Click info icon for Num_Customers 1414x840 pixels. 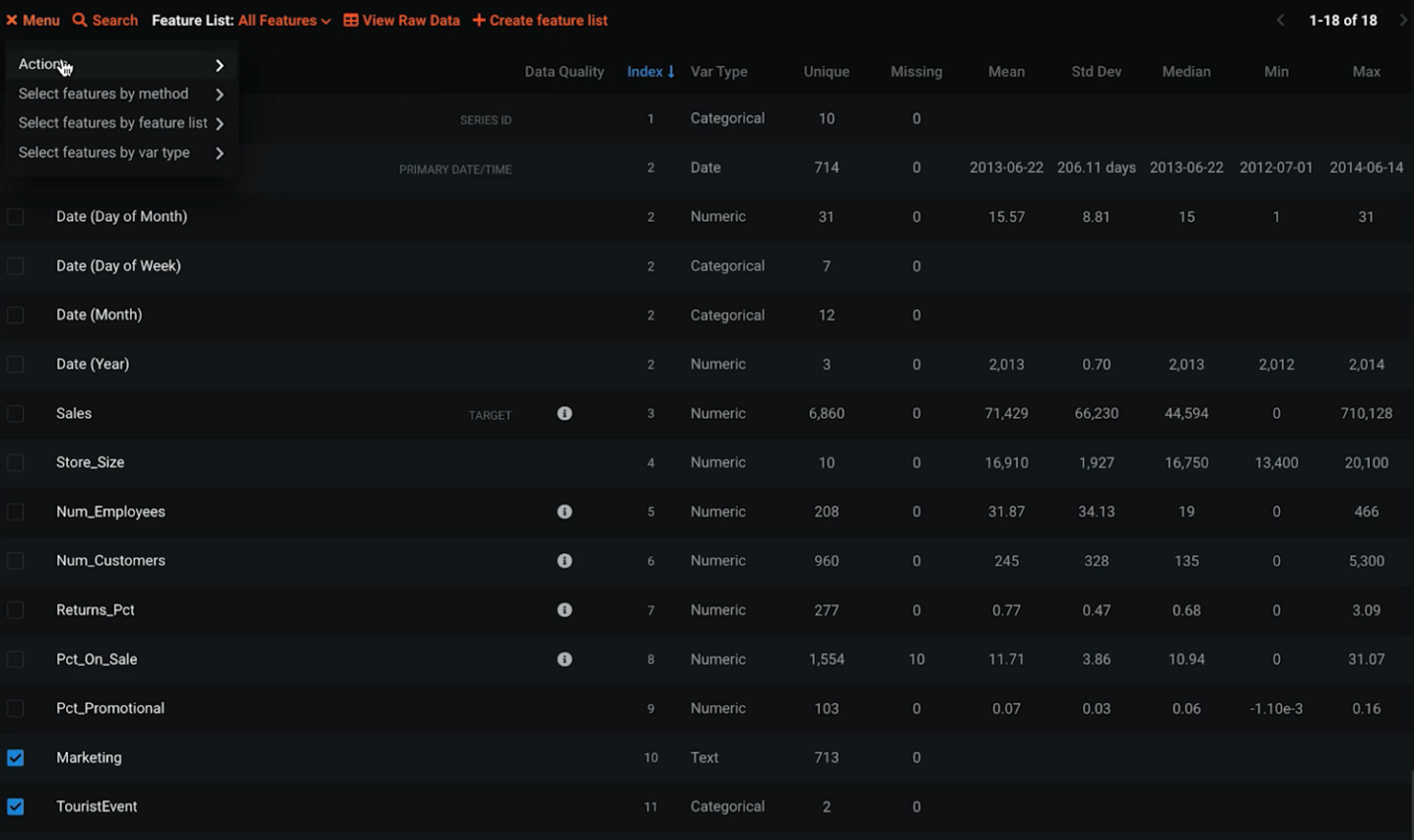pos(564,561)
